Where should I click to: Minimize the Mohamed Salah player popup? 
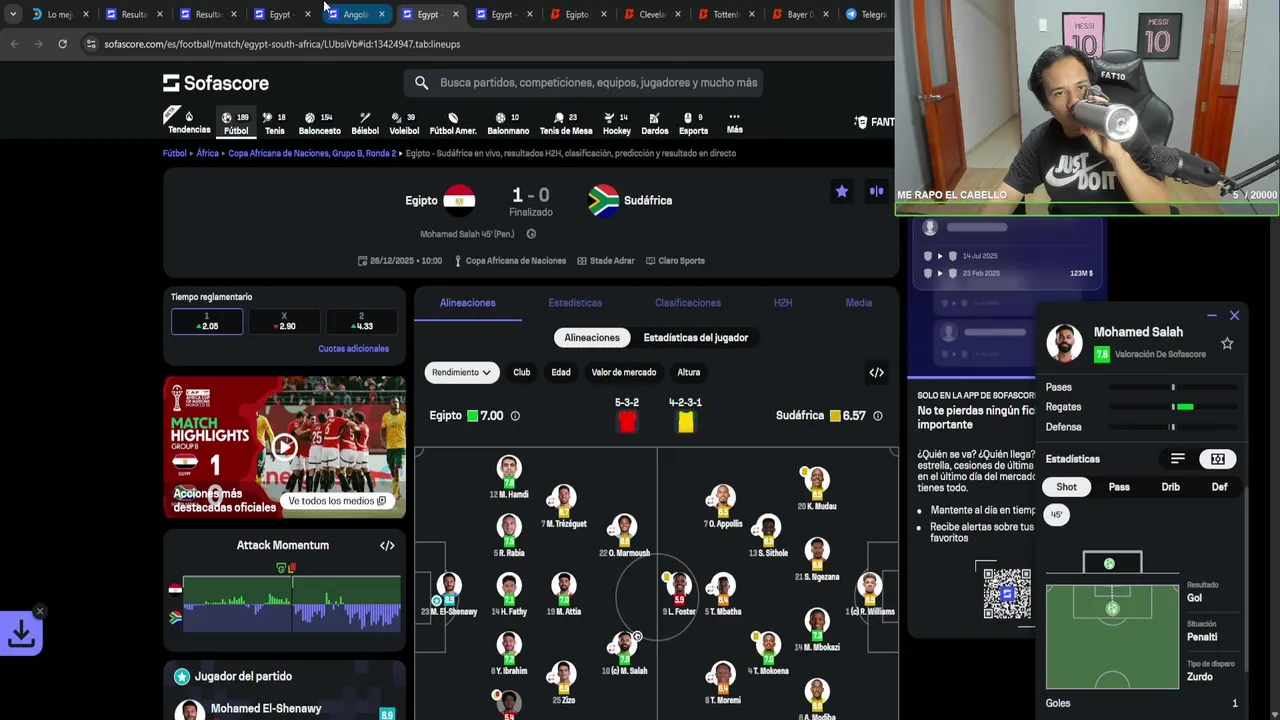pos(1212,316)
